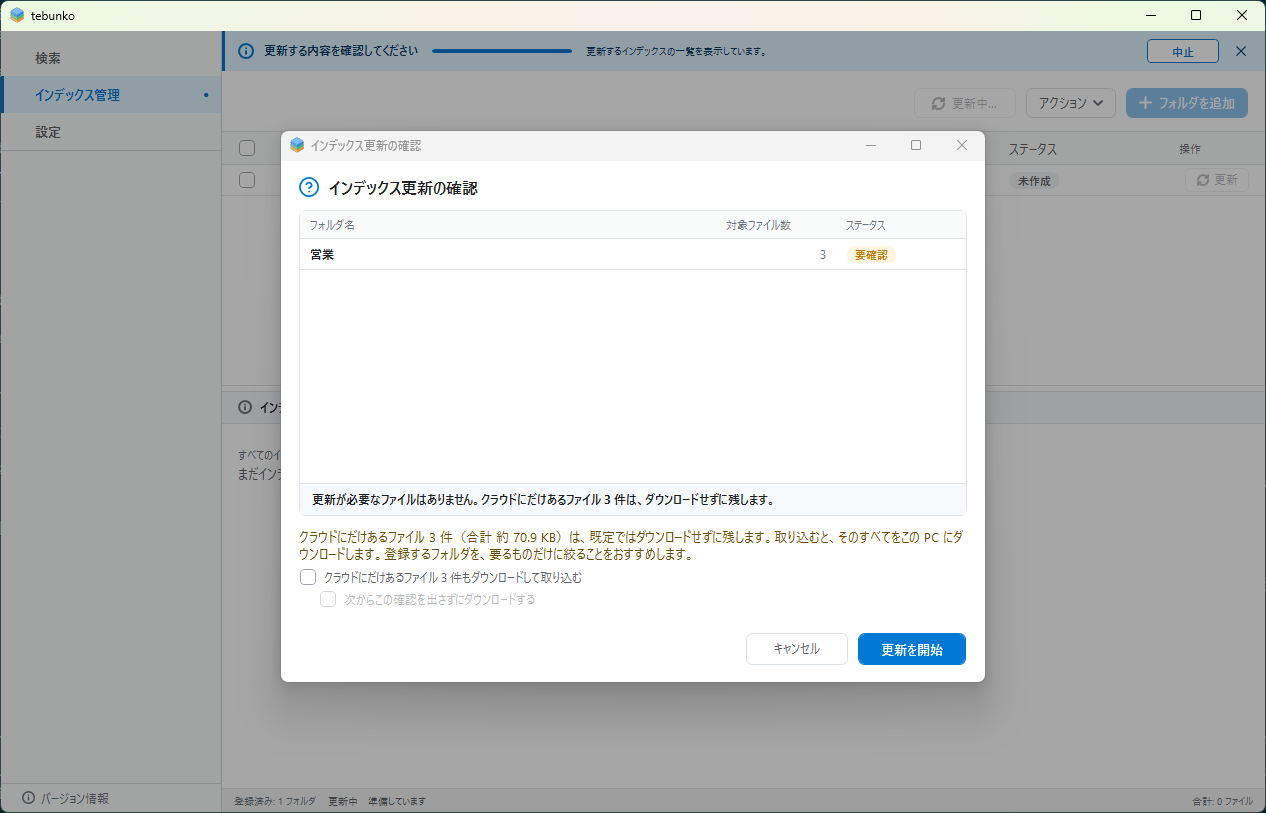Close the インデックス更新の確認 dialog
This screenshot has width=1266, height=813.
[962, 145]
